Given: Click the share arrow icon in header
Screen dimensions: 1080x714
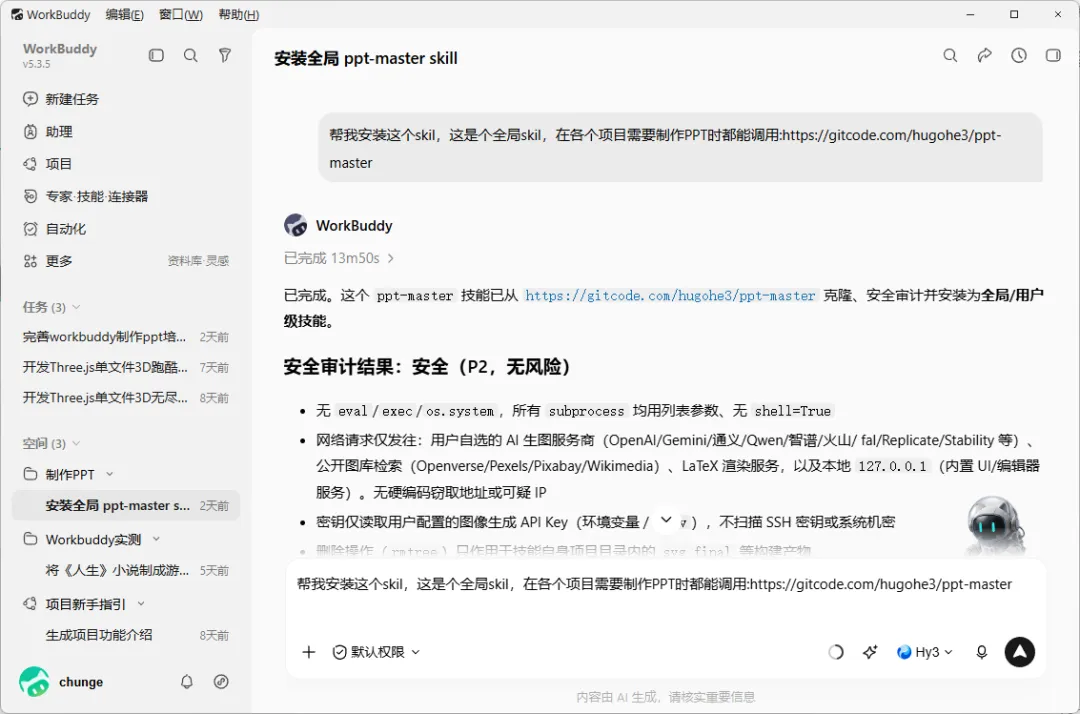Looking at the screenshot, I should 984,56.
